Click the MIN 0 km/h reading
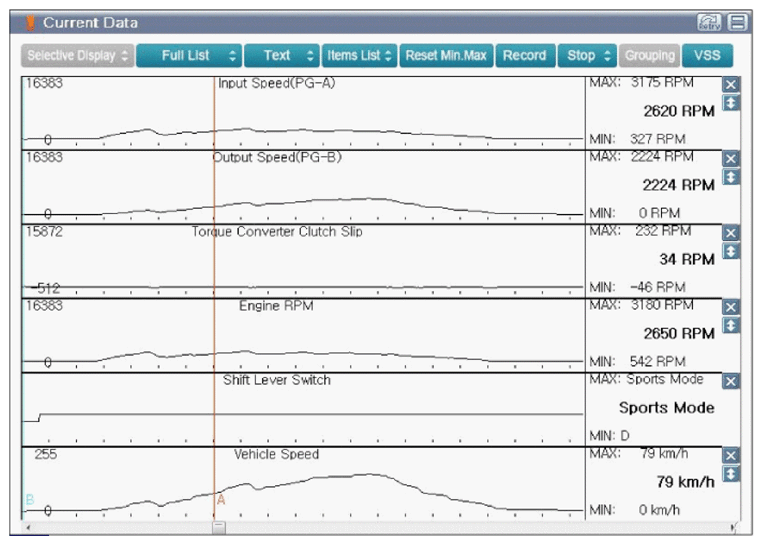This screenshot has width=763, height=545. click(635, 510)
